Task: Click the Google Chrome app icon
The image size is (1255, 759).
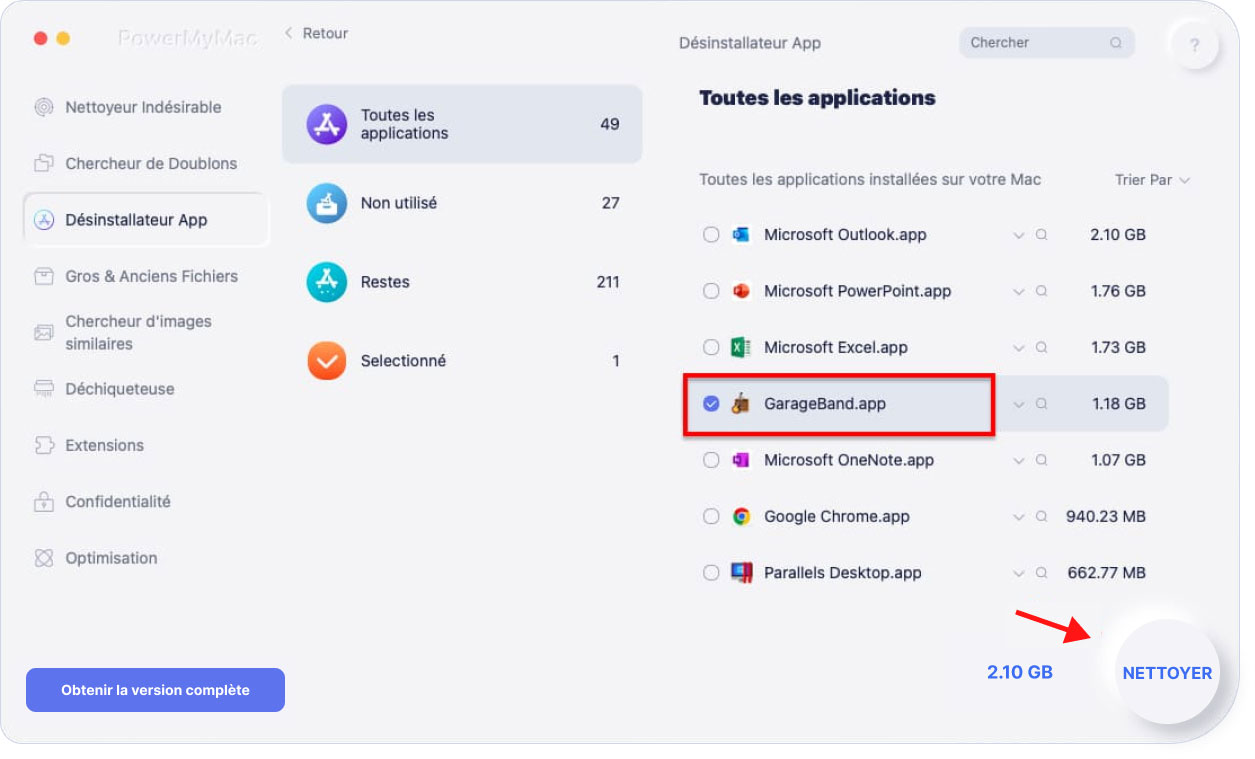Action: pos(741,517)
